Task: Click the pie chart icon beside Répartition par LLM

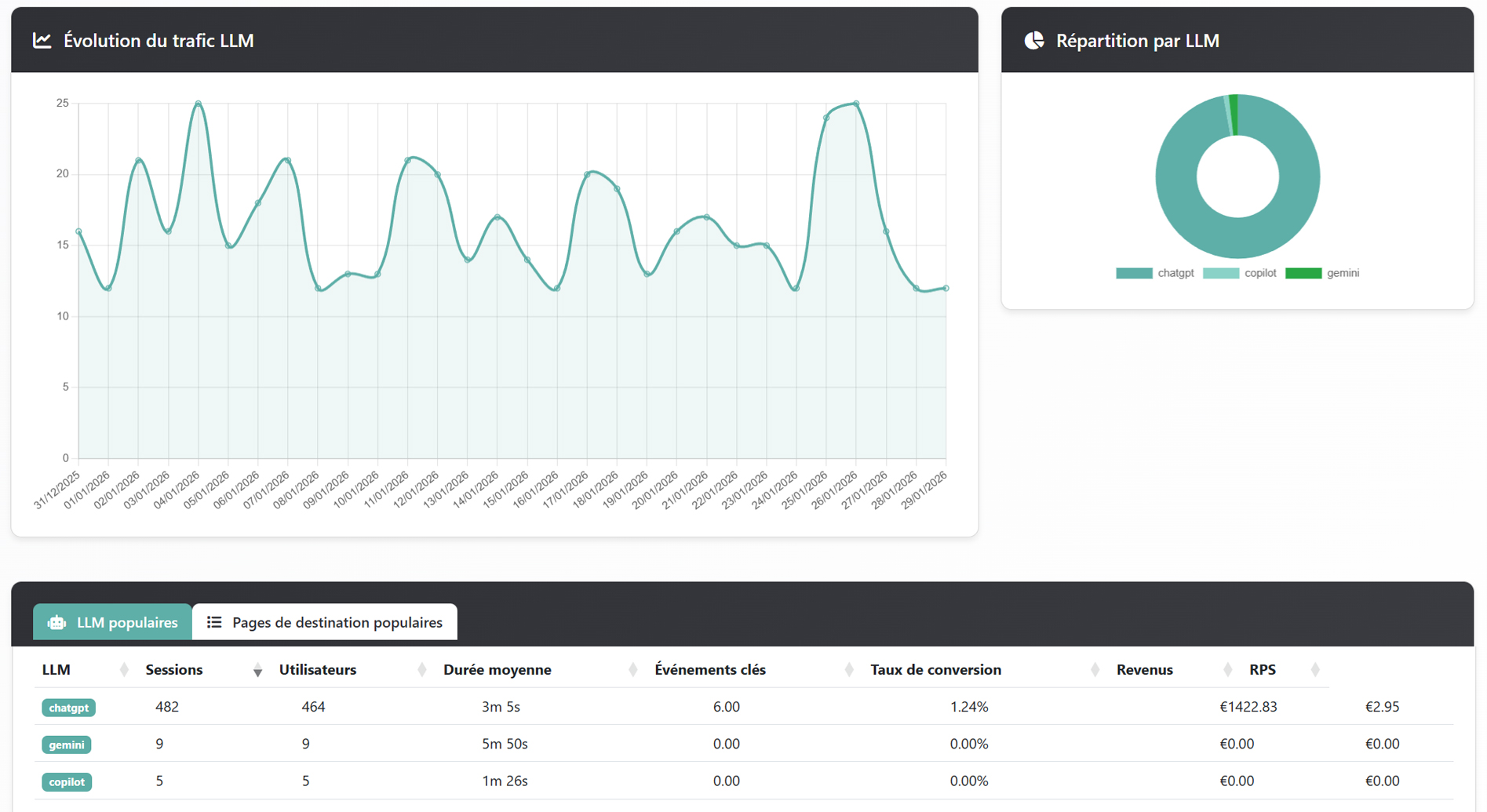Action: pos(1035,39)
